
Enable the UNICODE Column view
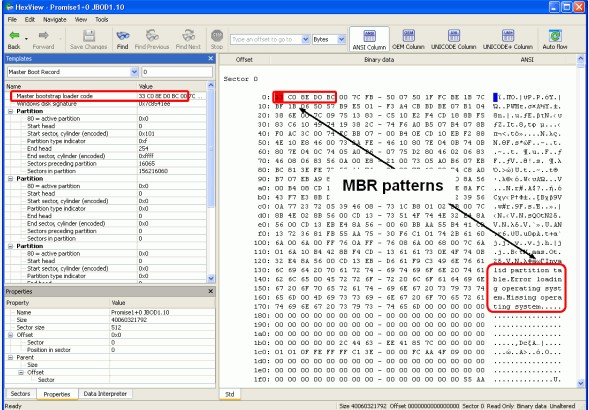pyautogui.click(x=453, y=39)
